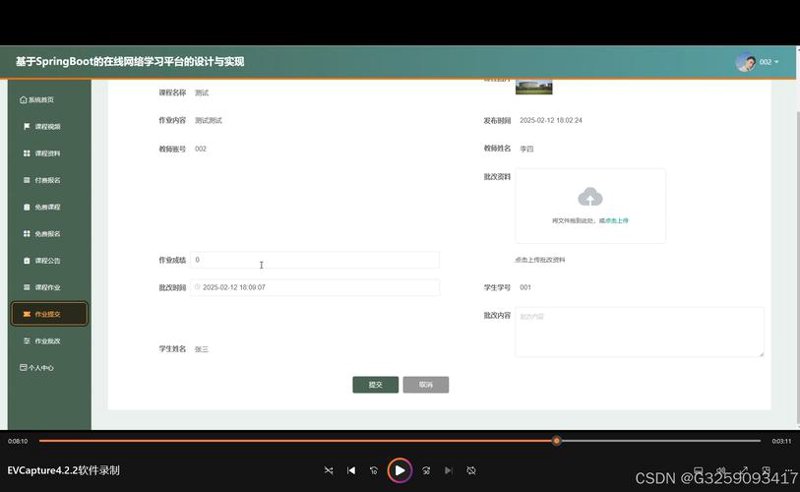Click the user avatar in header
This screenshot has width=800, height=492.
click(745, 62)
